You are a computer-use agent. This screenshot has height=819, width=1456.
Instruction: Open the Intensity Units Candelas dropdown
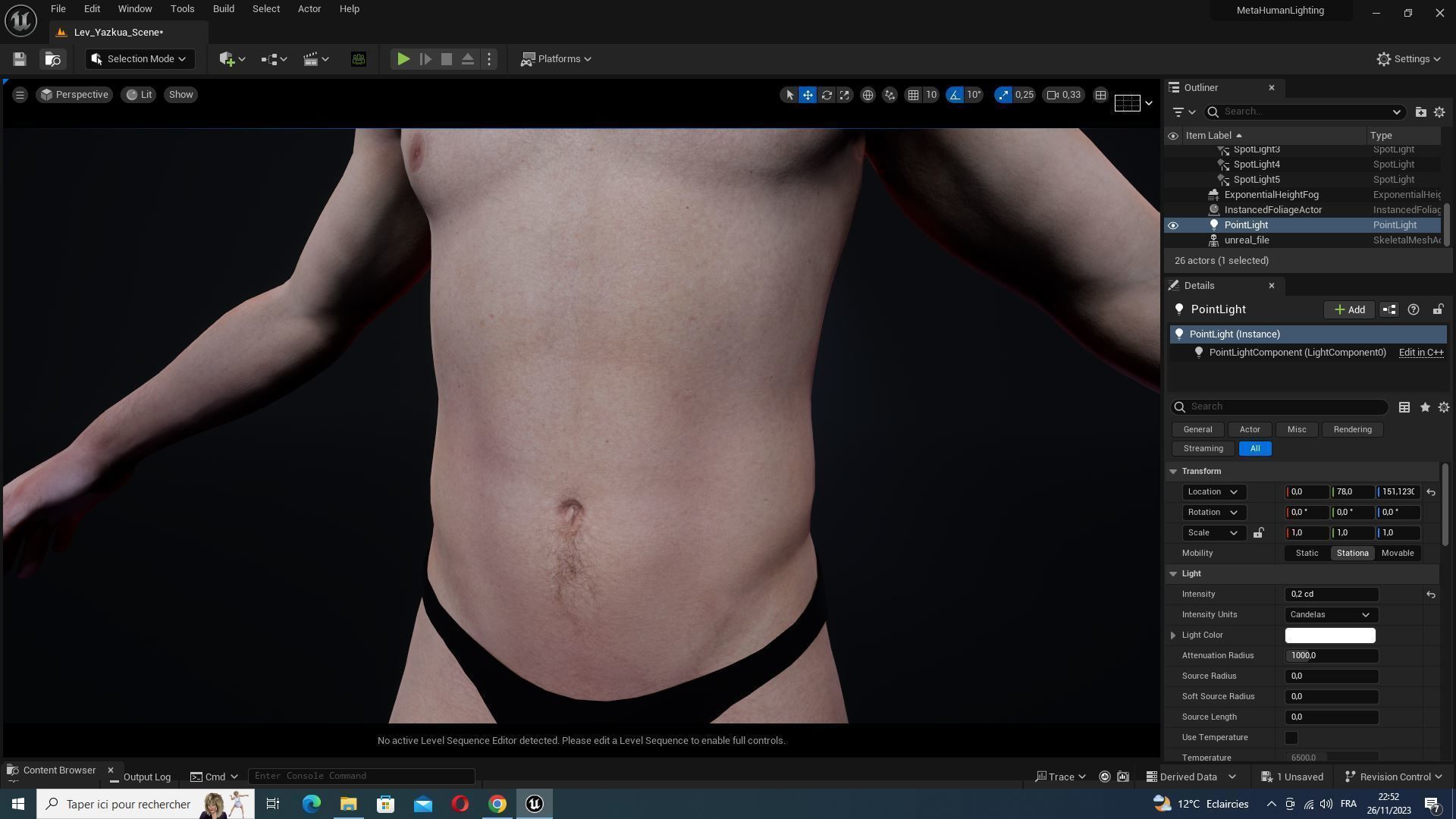tap(1331, 615)
